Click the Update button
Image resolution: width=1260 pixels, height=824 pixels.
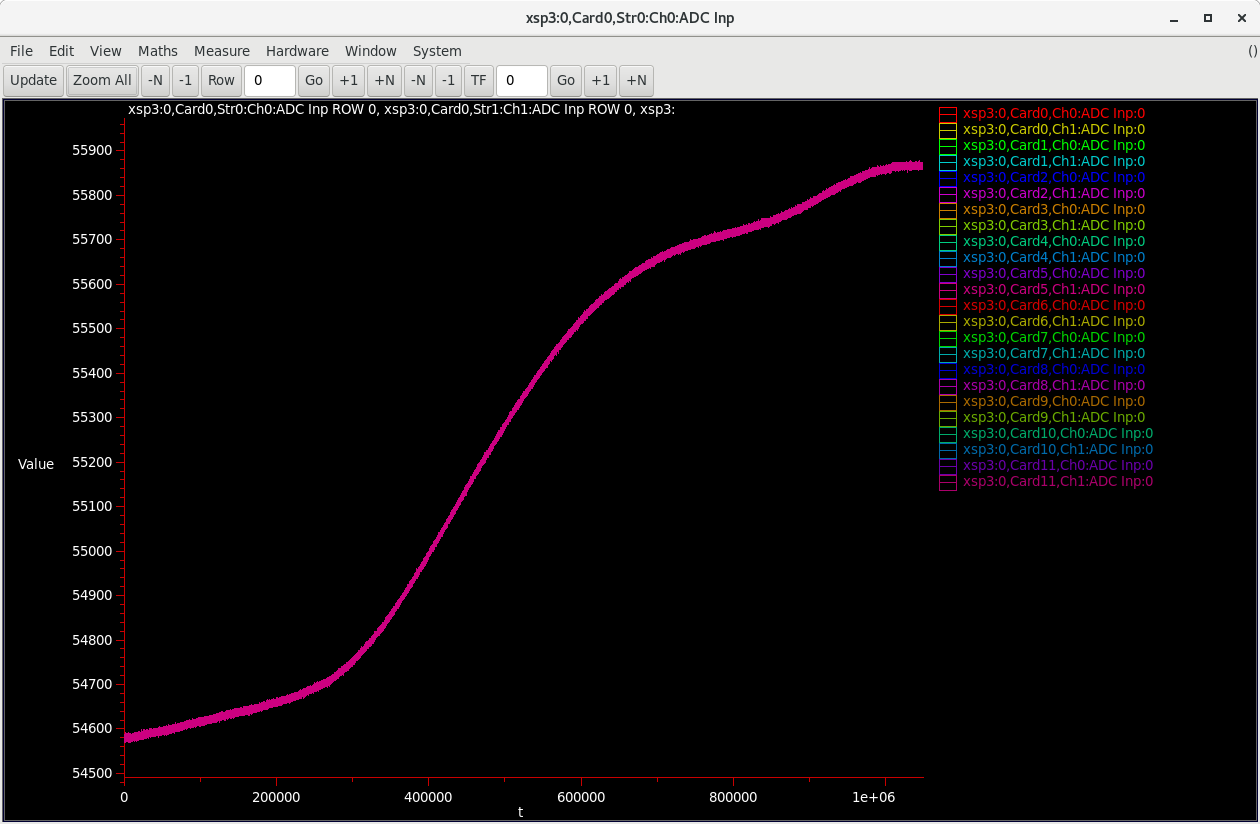34,80
